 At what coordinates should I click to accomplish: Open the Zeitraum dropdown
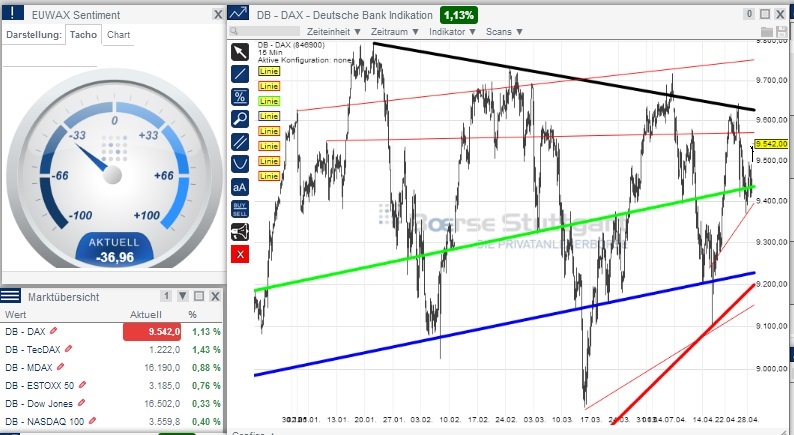tap(395, 31)
